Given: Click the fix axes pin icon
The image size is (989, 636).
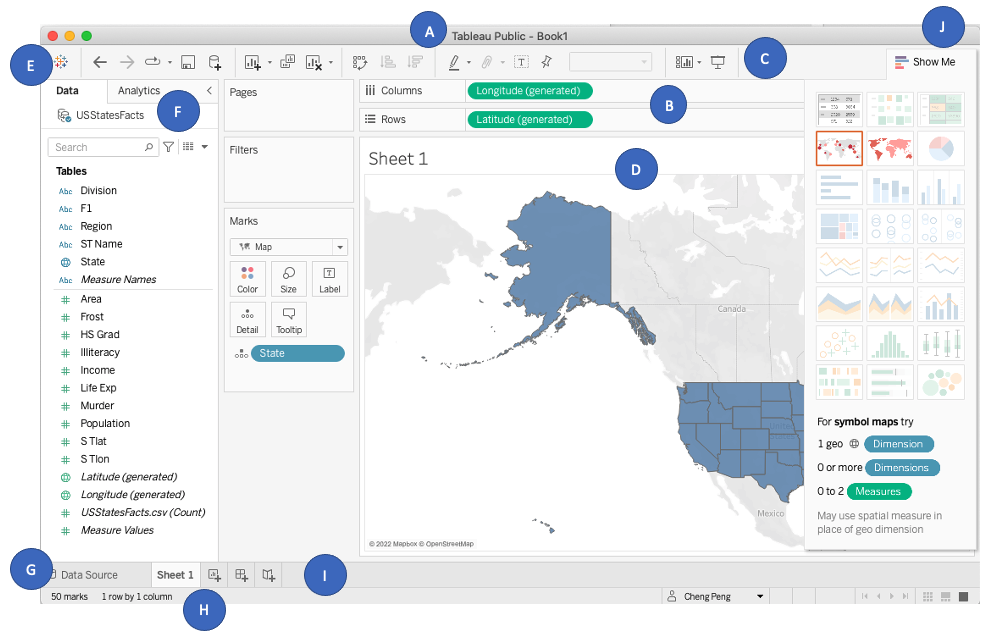Looking at the screenshot, I should coord(546,62).
